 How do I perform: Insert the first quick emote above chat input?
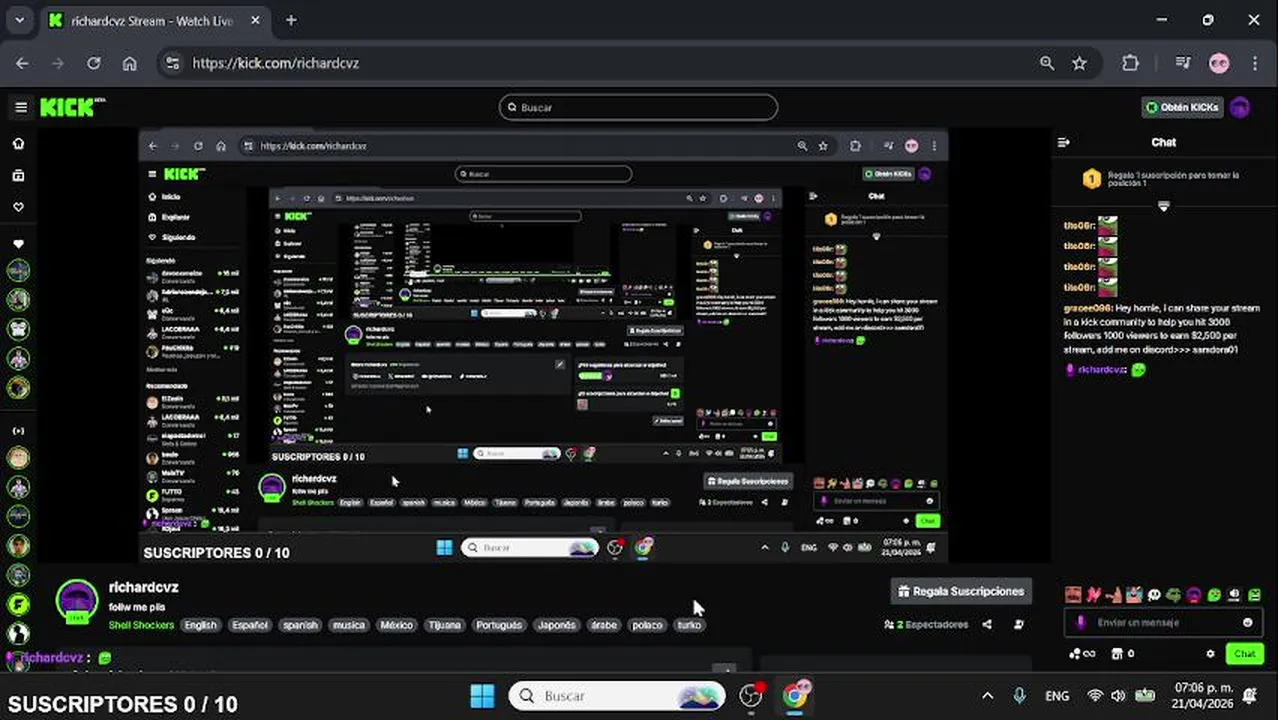[1073, 595]
